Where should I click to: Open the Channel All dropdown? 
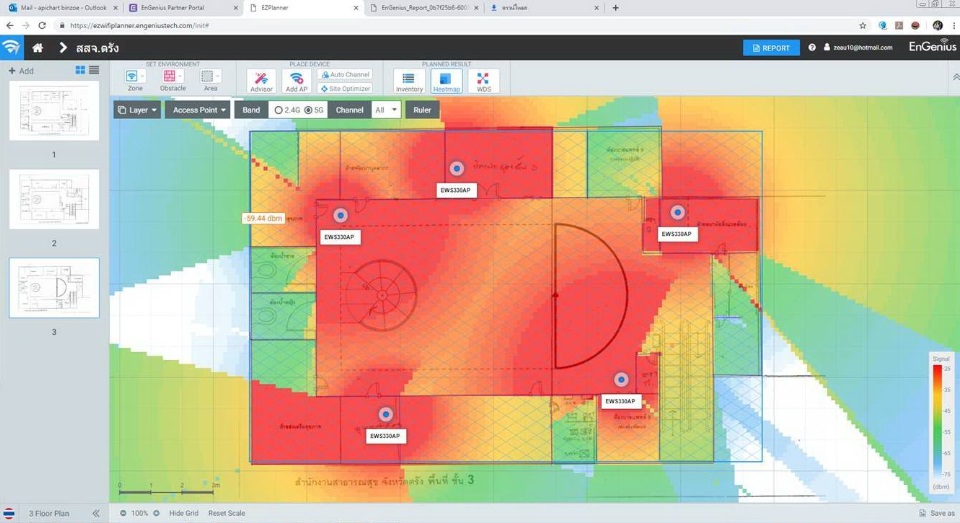coord(386,110)
